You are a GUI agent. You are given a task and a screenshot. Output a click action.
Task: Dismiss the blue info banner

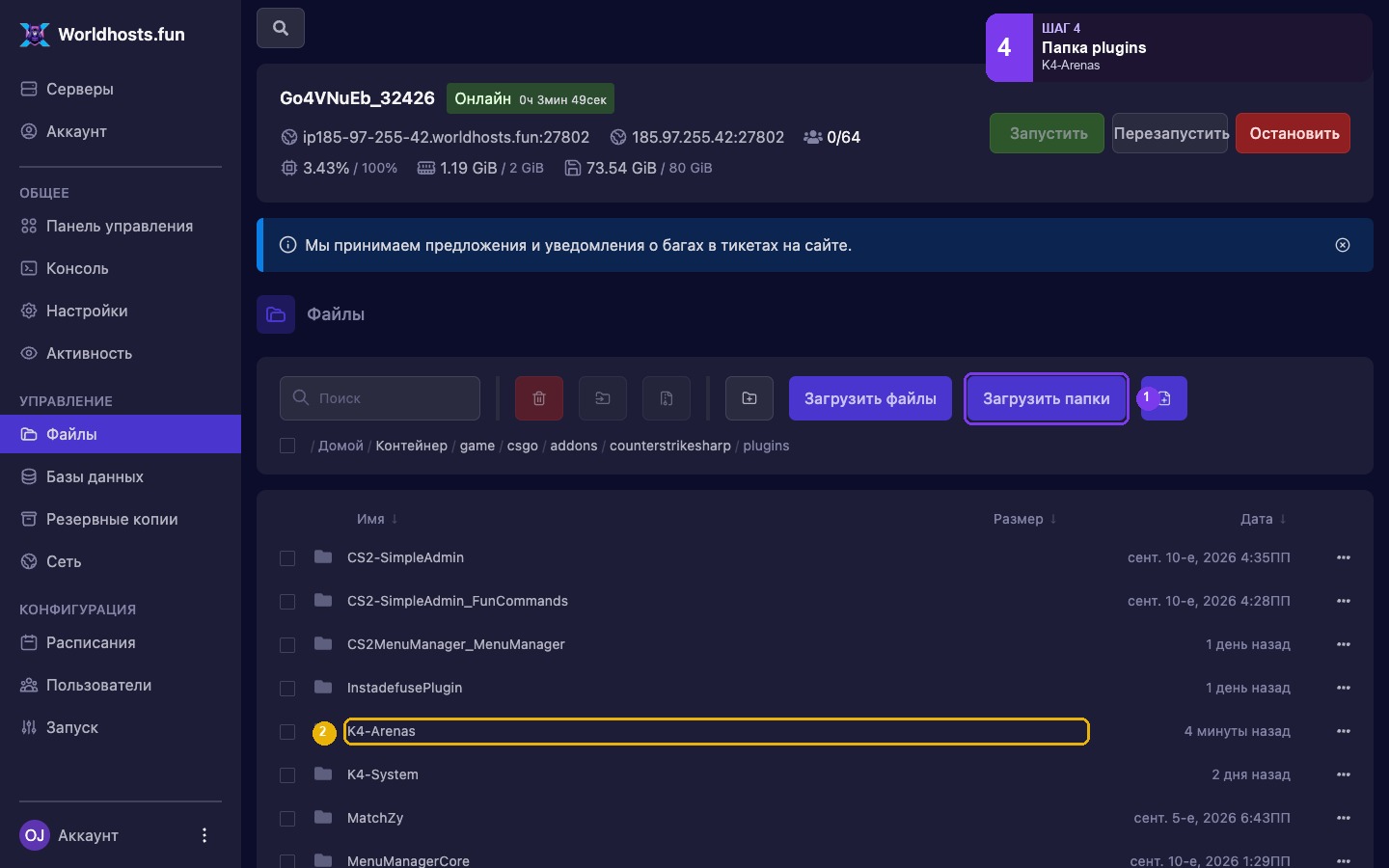1343,245
